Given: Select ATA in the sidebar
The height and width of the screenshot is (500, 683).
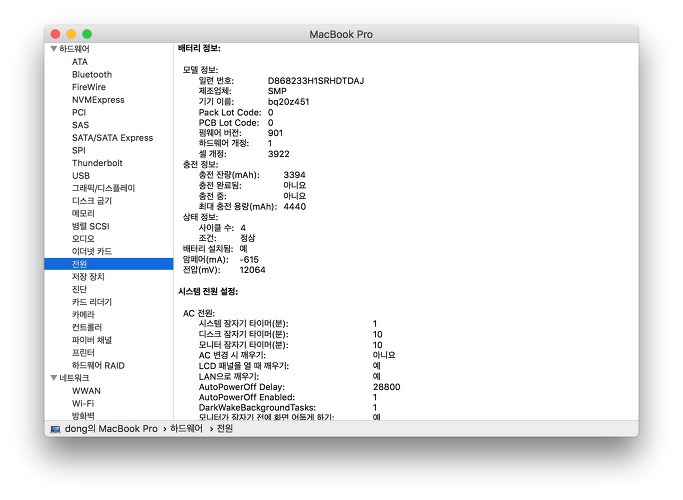Looking at the screenshot, I should [x=80, y=62].
